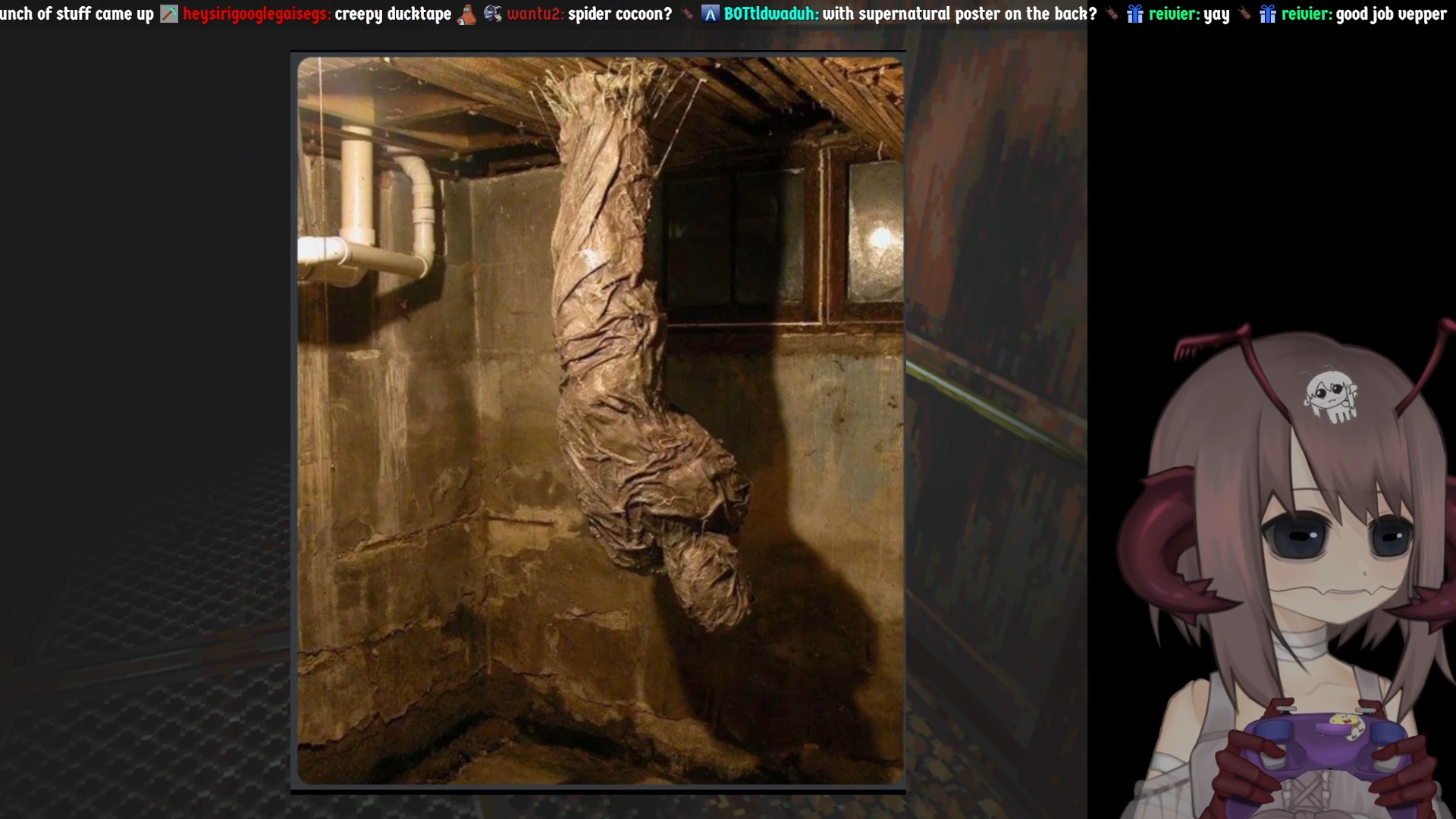Click the gift badge before "reivier: yay"
Viewport: 1456px width, 819px height.
point(1134,14)
